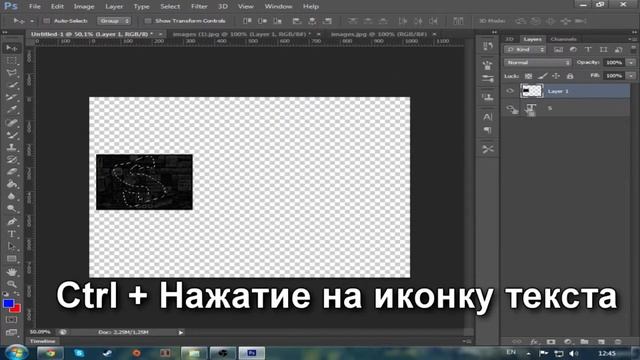Open the Auto-Select Group dropdown
The height and width of the screenshot is (360, 640).
click(x=114, y=21)
